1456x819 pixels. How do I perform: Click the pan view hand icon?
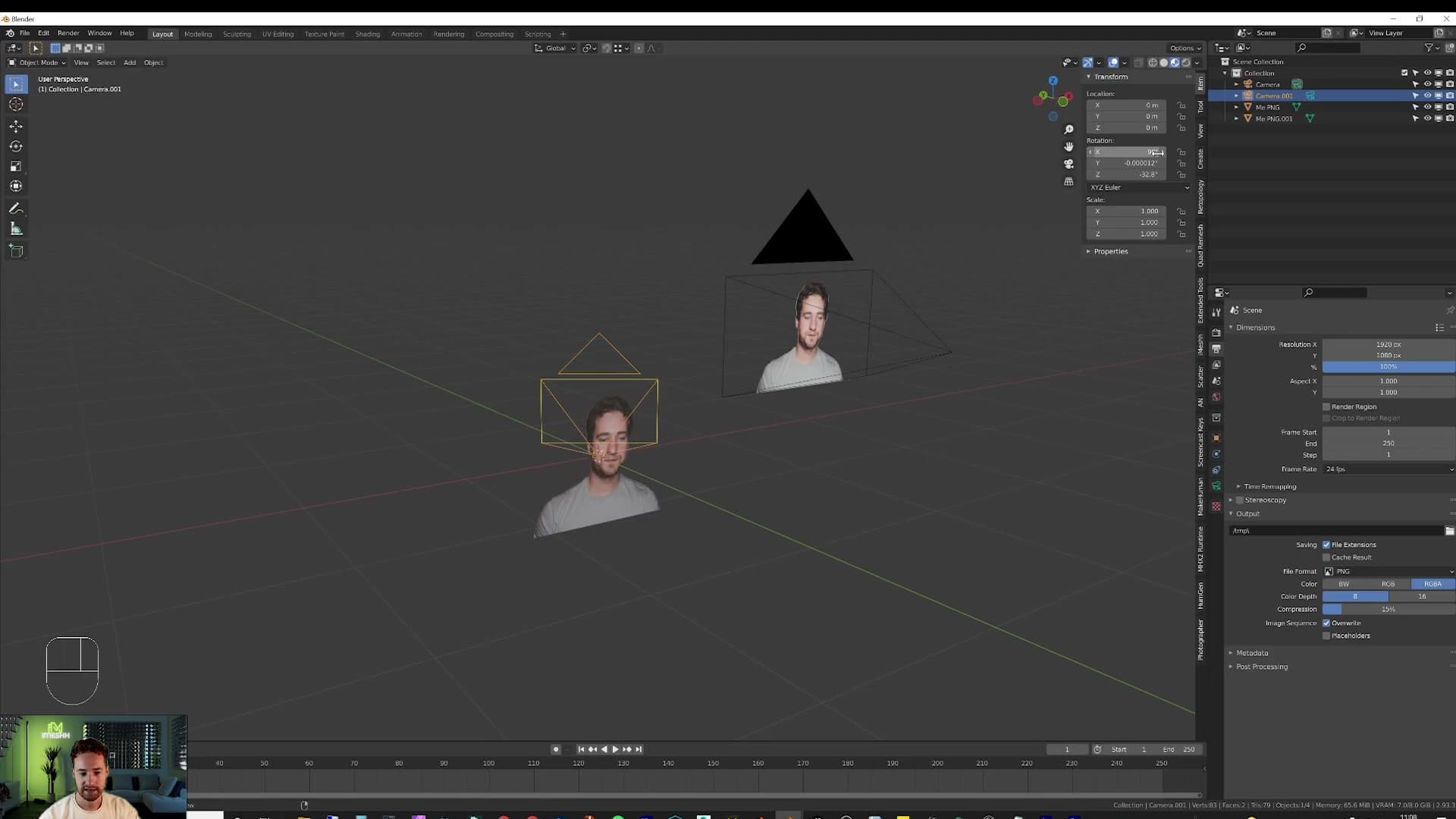[x=1068, y=146]
